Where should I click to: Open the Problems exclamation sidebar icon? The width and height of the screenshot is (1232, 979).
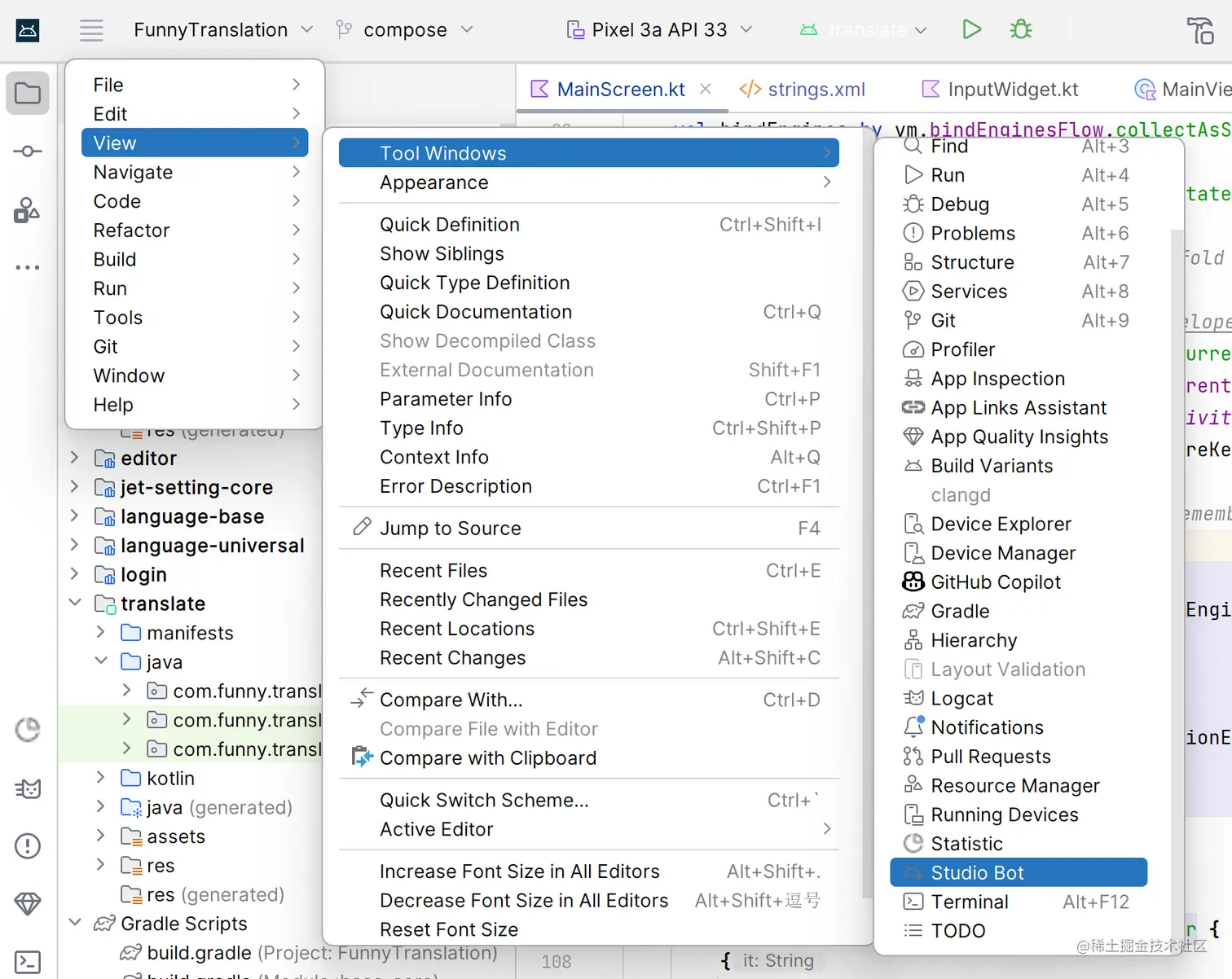coord(28,846)
